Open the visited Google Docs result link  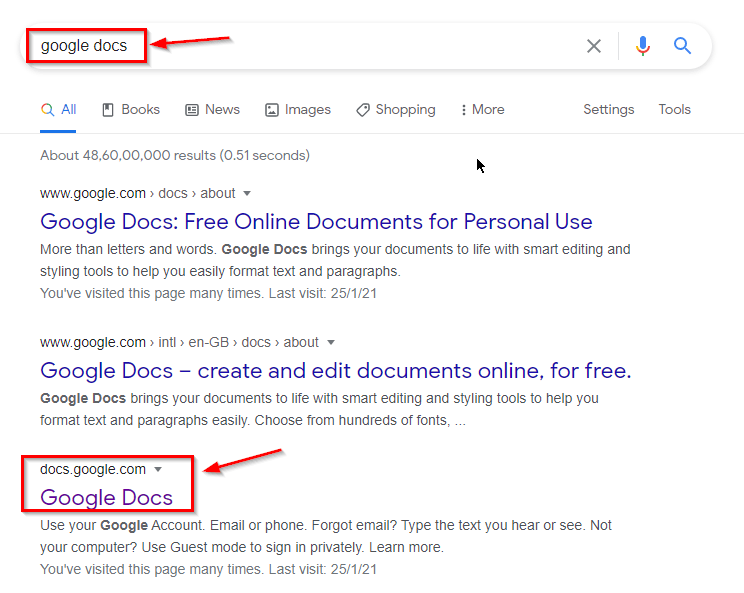coord(106,498)
